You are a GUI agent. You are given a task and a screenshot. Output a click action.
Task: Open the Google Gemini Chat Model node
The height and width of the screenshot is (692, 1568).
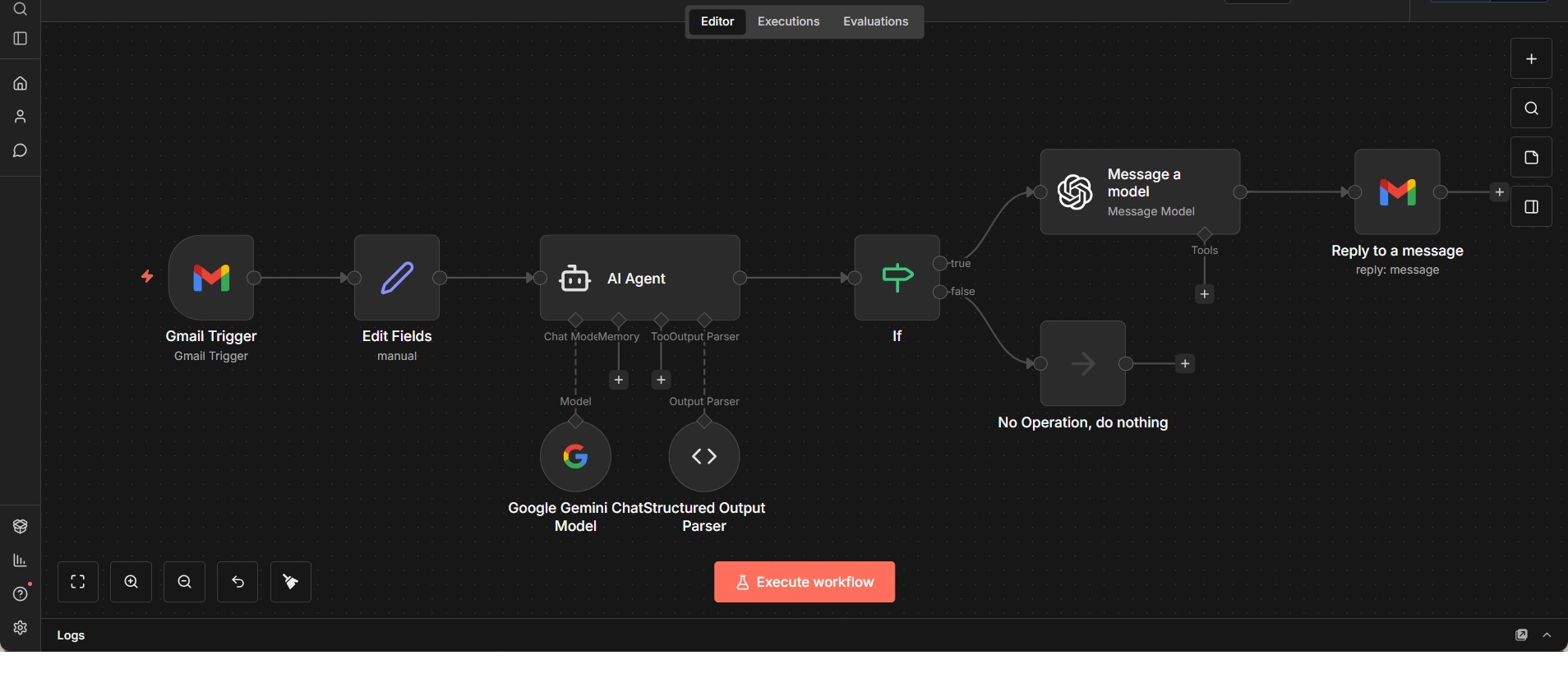click(575, 456)
